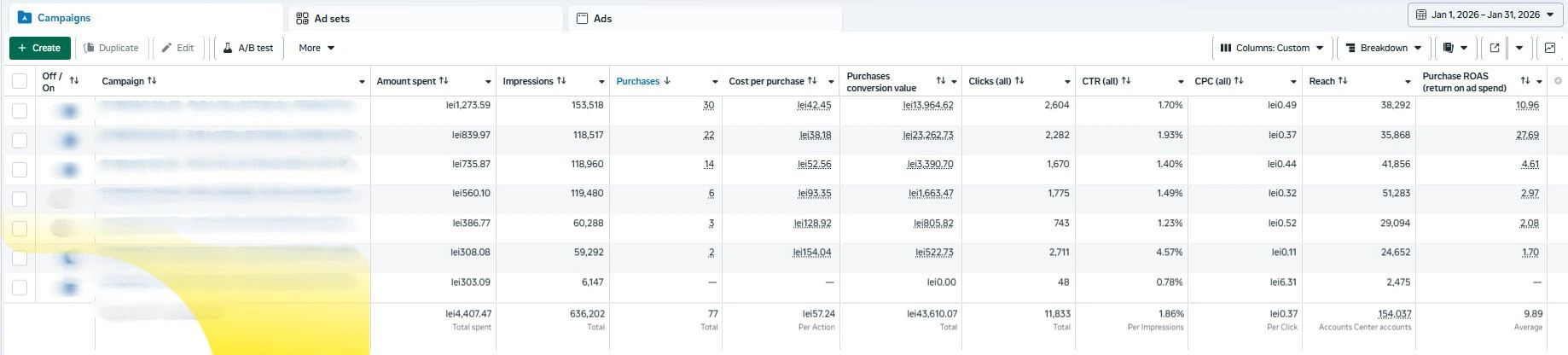This screenshot has height=355, width=1568.
Task: Sort by Impressions arrows icon
Action: (561, 81)
